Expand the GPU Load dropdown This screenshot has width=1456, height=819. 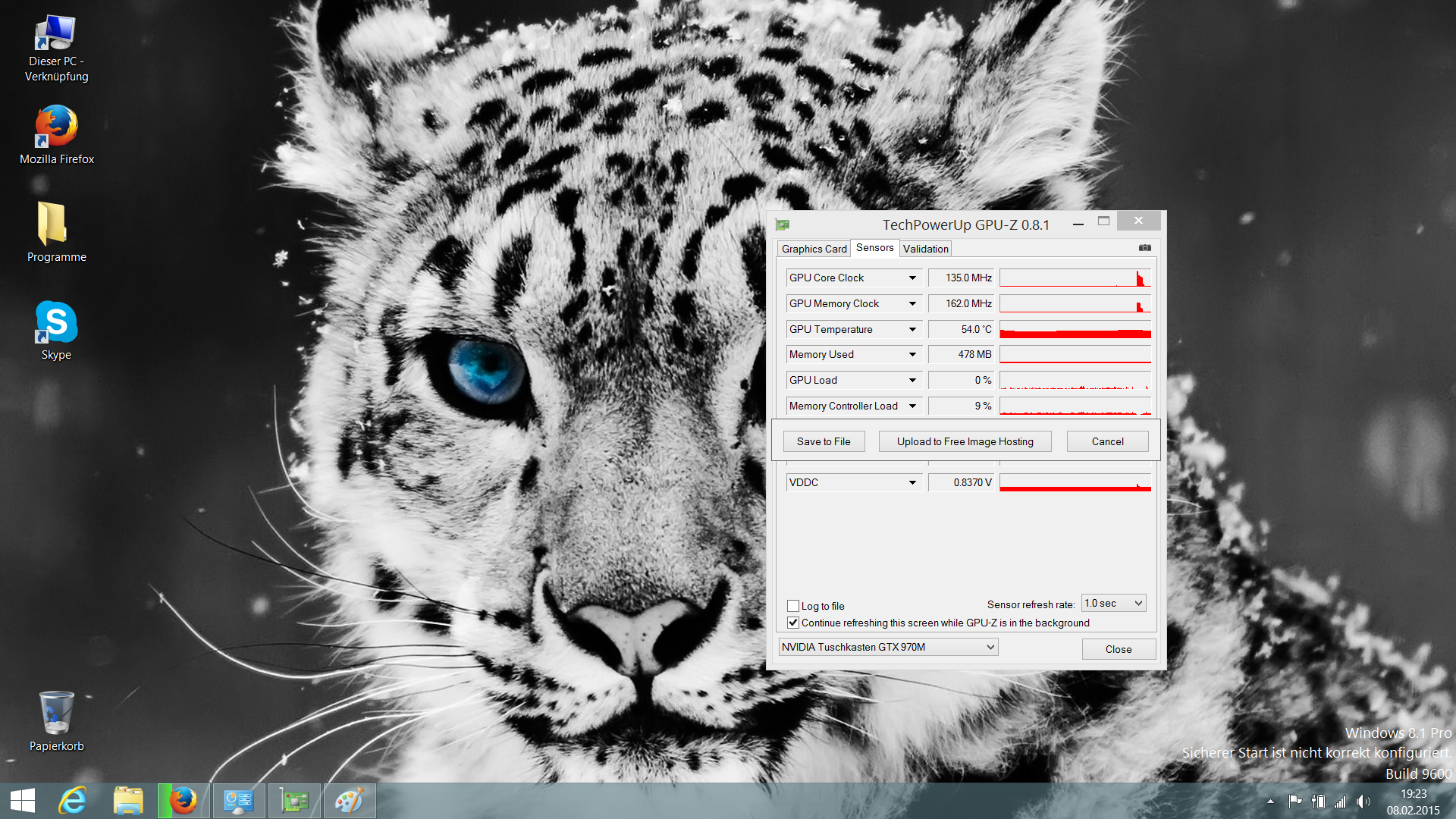[912, 380]
